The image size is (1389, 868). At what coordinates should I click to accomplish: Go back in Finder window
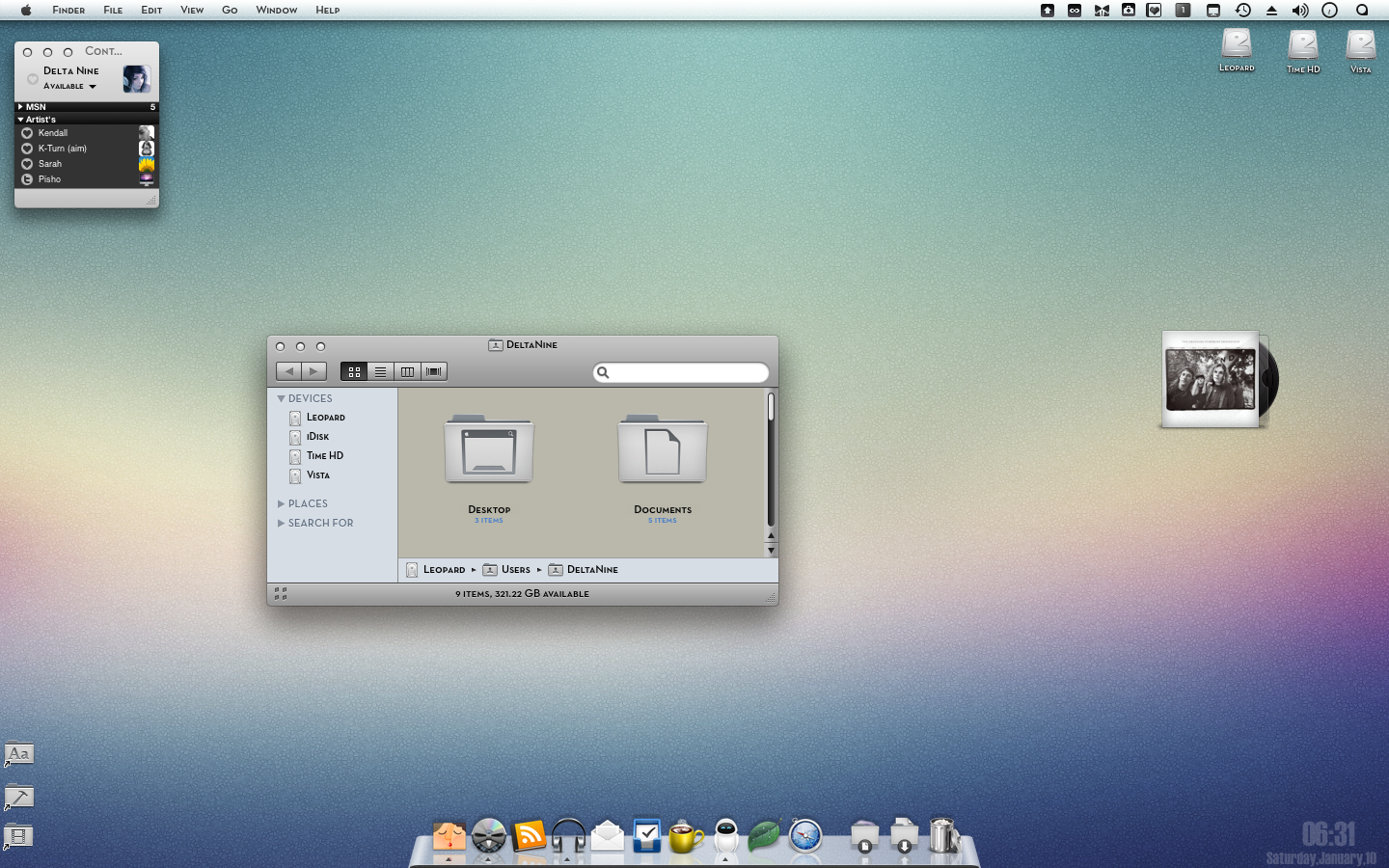pos(288,371)
